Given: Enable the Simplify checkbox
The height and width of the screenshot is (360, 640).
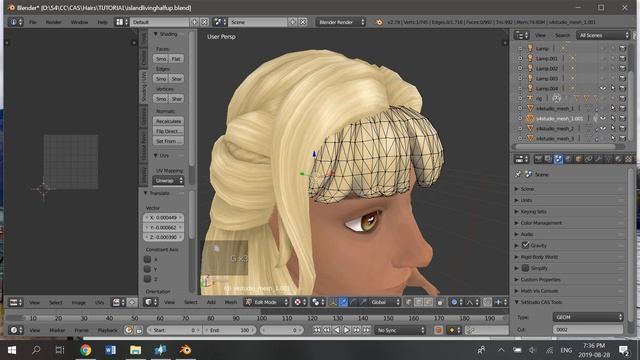Looking at the screenshot, I should 525,268.
